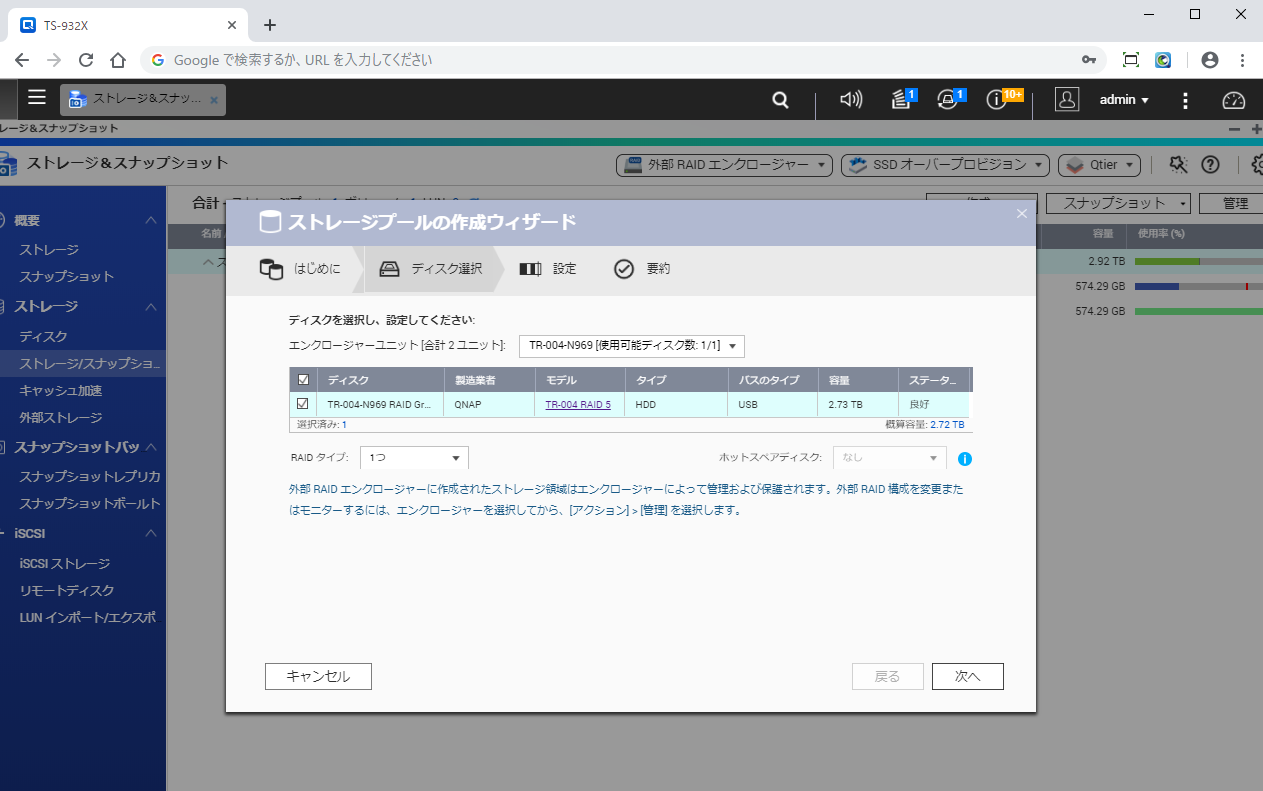This screenshot has width=1263, height=791.
Task: Select キャッシュ加速 in the sidebar
Action: pos(61,391)
